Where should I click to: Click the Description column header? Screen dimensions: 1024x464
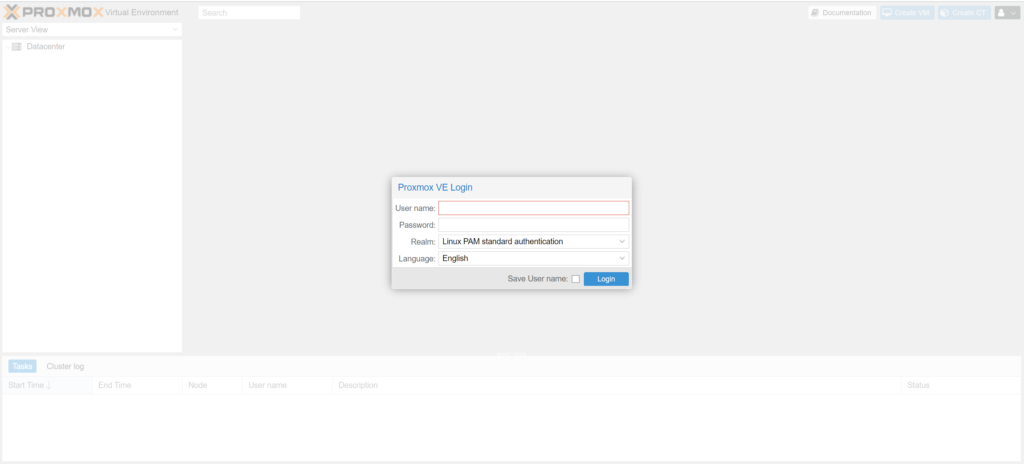pyautogui.click(x=616, y=385)
